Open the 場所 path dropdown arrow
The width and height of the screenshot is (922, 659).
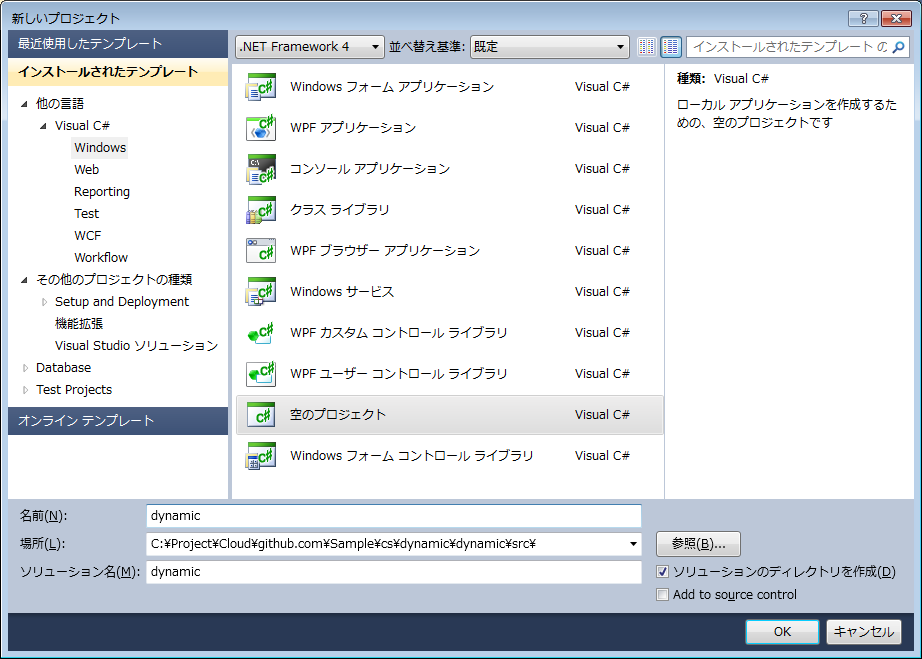(633, 544)
